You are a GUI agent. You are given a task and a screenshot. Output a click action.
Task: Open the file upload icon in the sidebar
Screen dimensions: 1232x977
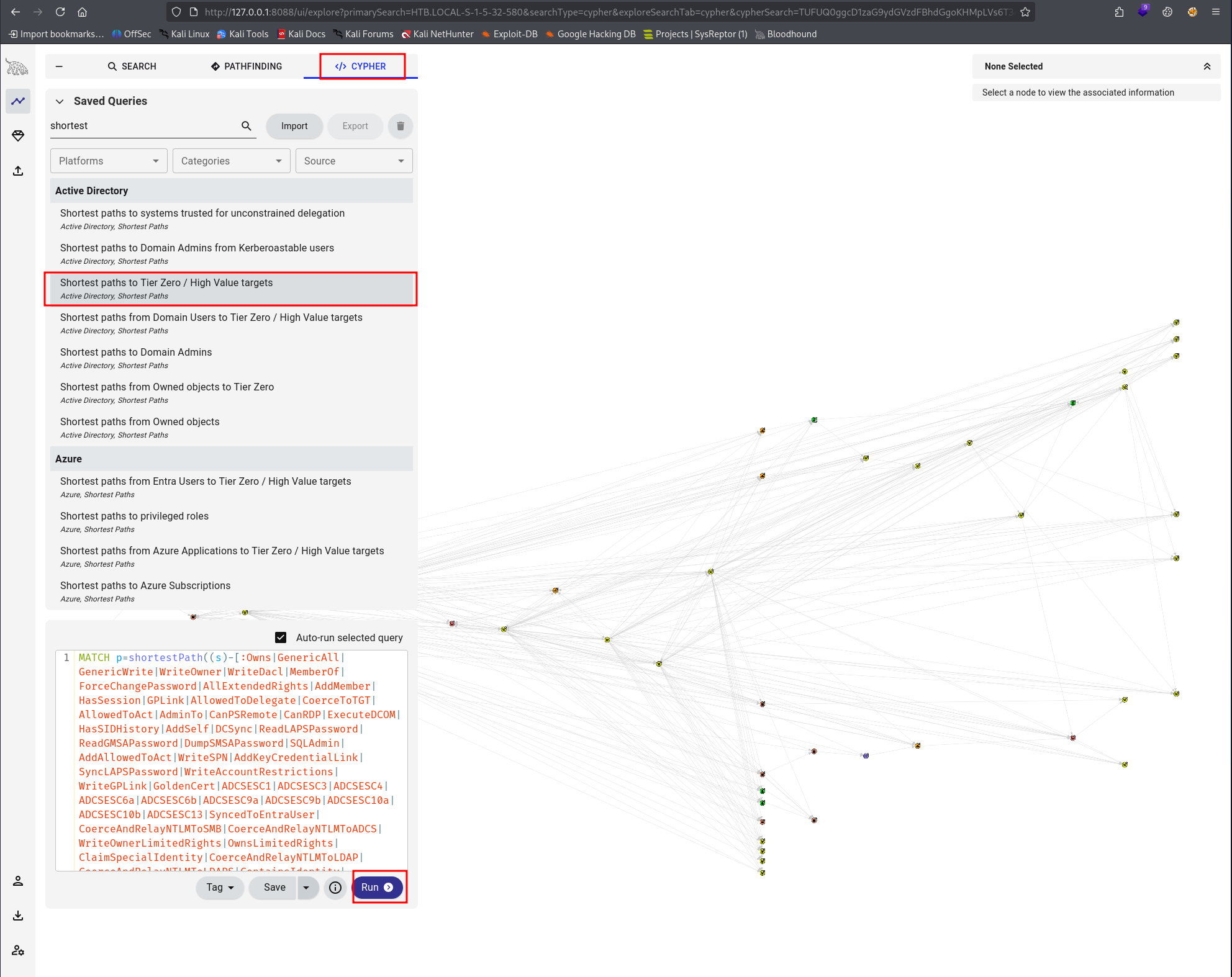(x=17, y=171)
